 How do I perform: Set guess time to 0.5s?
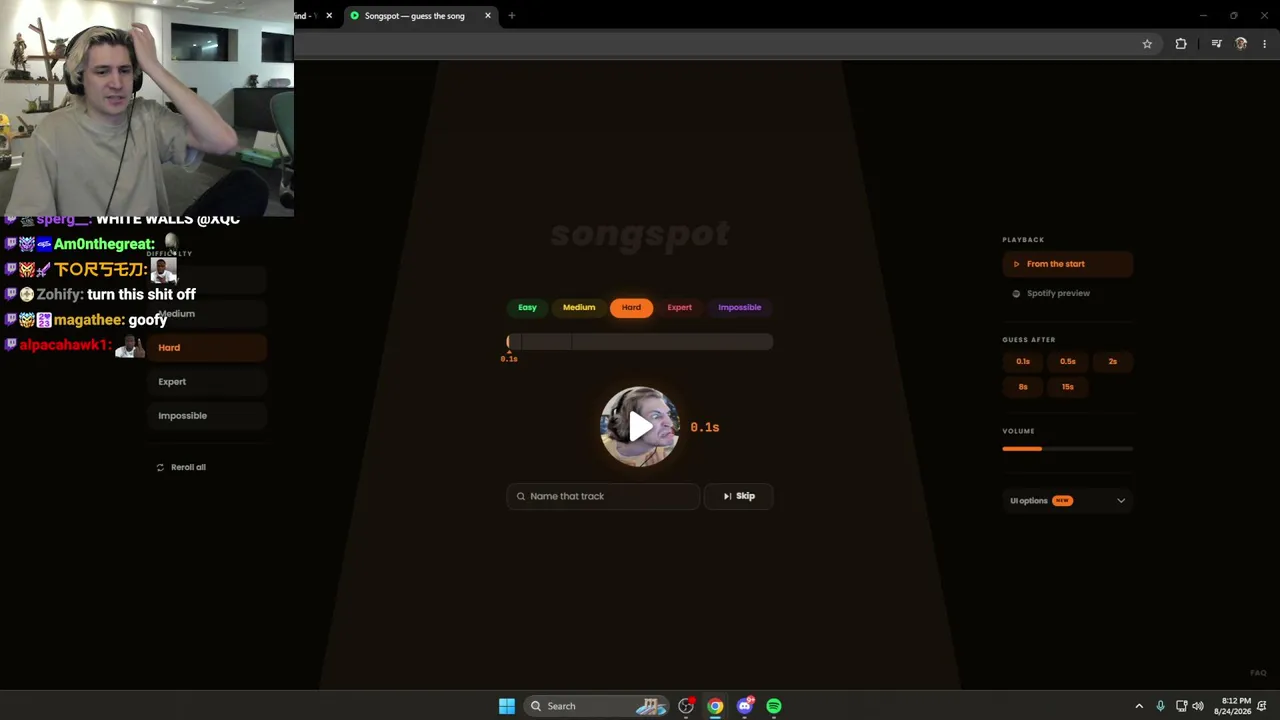pos(1068,361)
